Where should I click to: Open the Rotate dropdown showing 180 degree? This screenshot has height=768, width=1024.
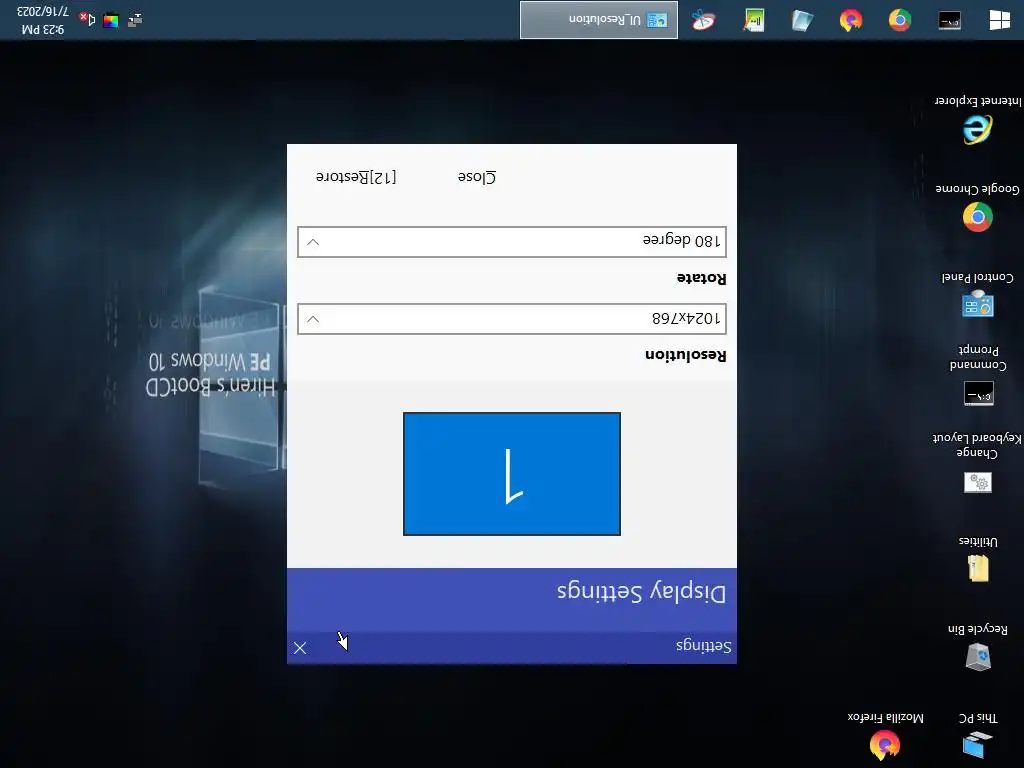pos(512,242)
